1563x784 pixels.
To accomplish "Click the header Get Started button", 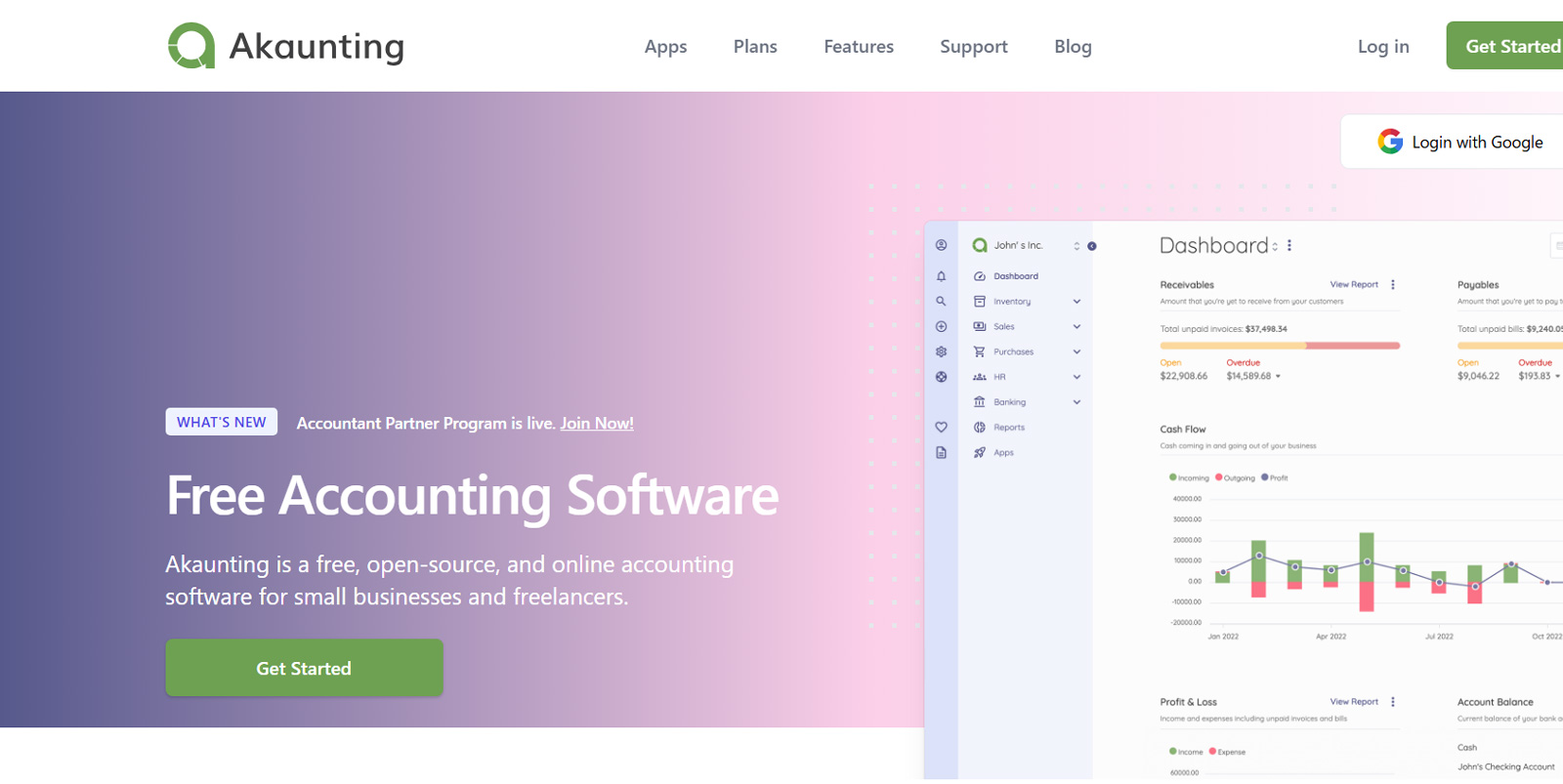I will pyautogui.click(x=1505, y=46).
